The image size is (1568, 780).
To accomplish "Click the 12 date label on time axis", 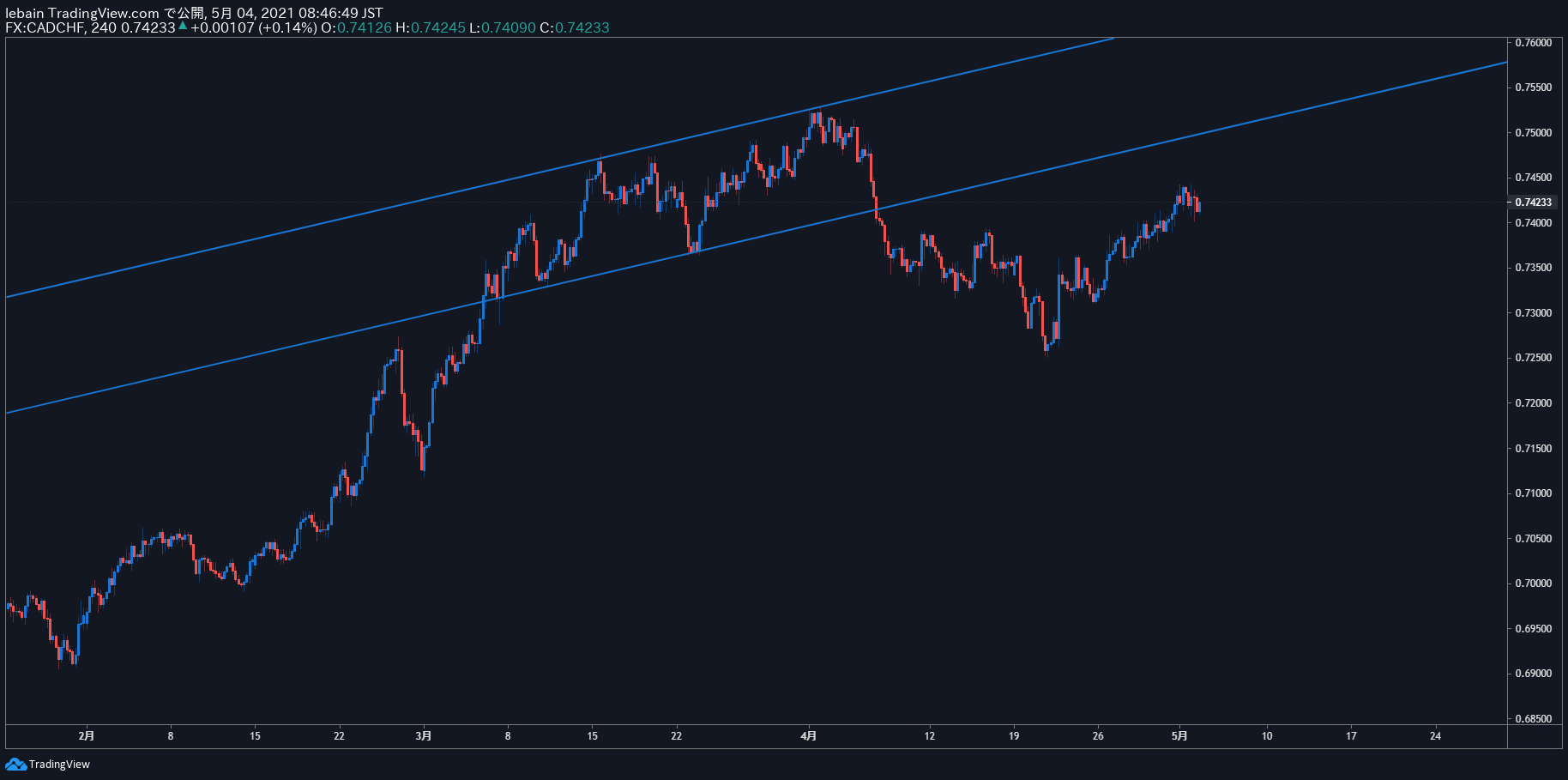I will [930, 735].
